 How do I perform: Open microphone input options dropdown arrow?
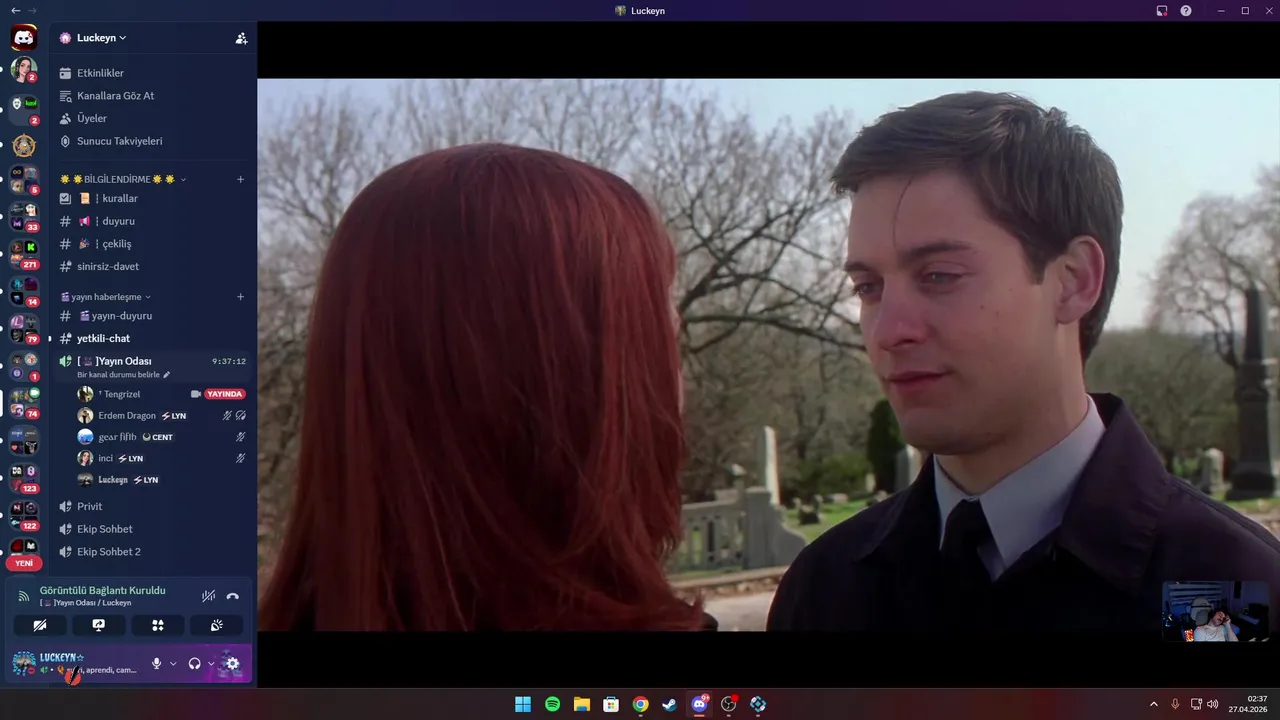[x=173, y=663]
